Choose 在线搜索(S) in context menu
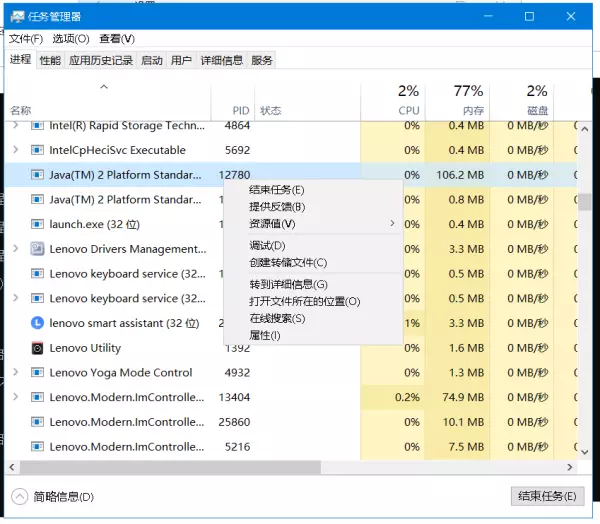The height and width of the screenshot is (524, 600). coord(313,318)
